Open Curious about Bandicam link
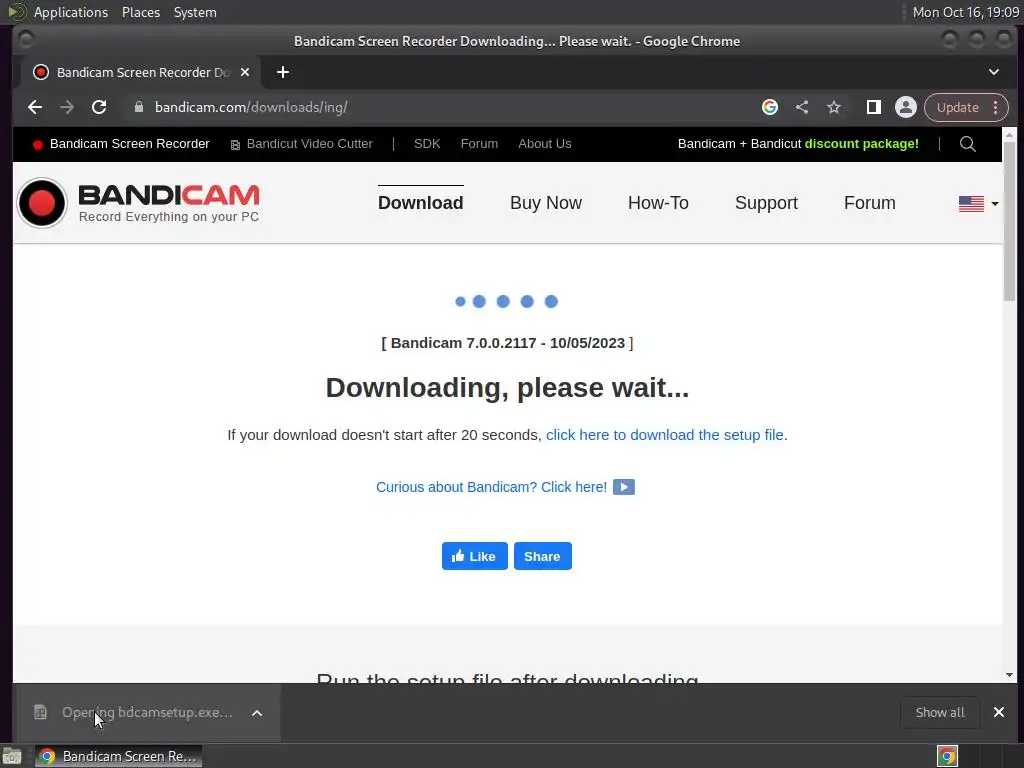1024x768 pixels. point(492,487)
